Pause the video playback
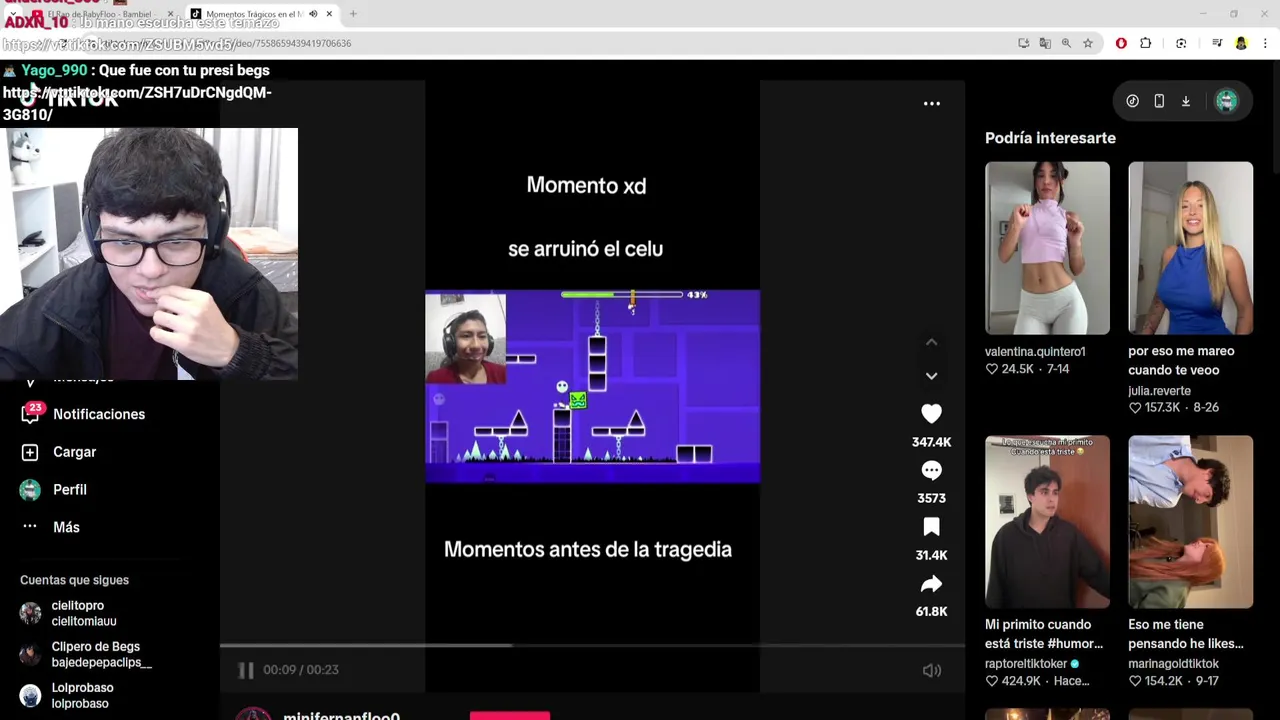1280x720 pixels. 245,670
